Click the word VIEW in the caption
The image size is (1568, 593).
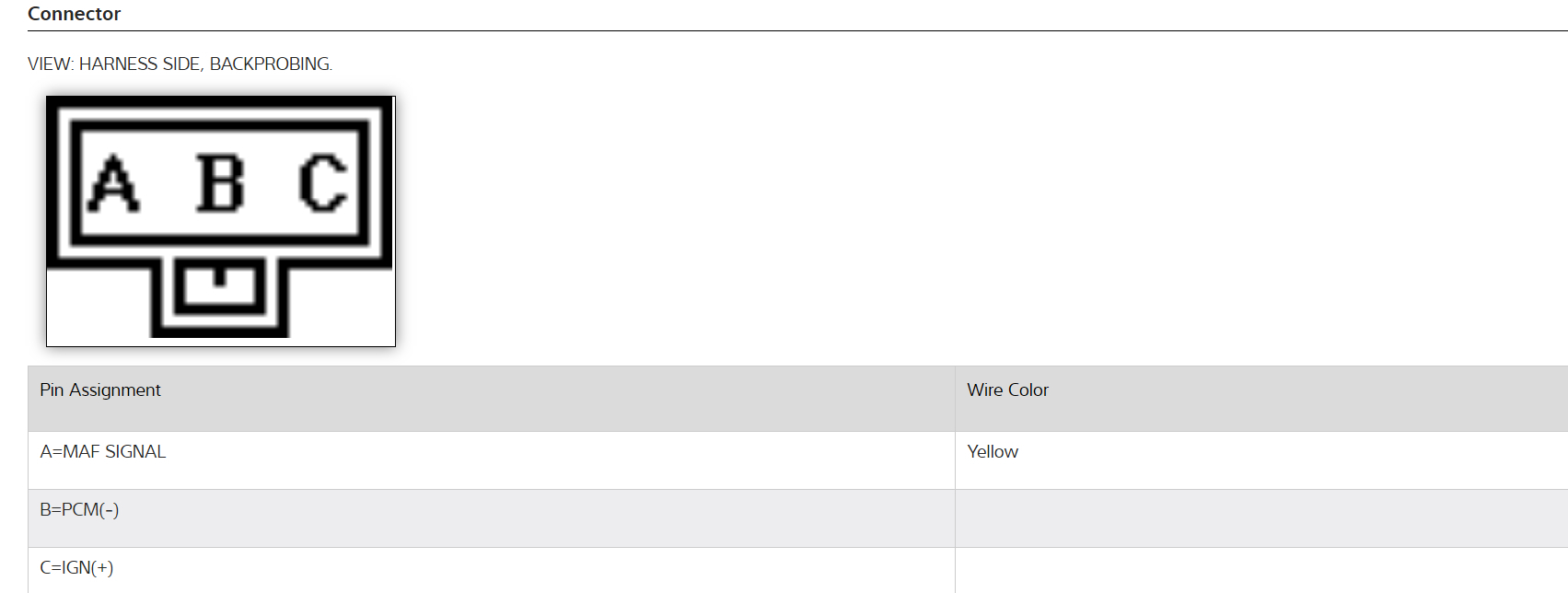coord(49,64)
